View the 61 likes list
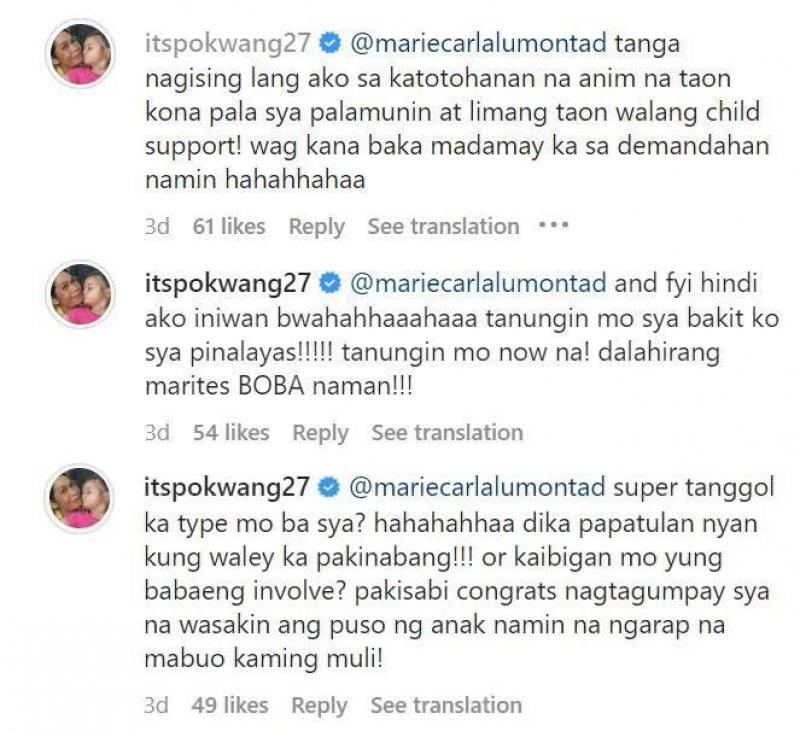The width and height of the screenshot is (800, 731). (229, 226)
